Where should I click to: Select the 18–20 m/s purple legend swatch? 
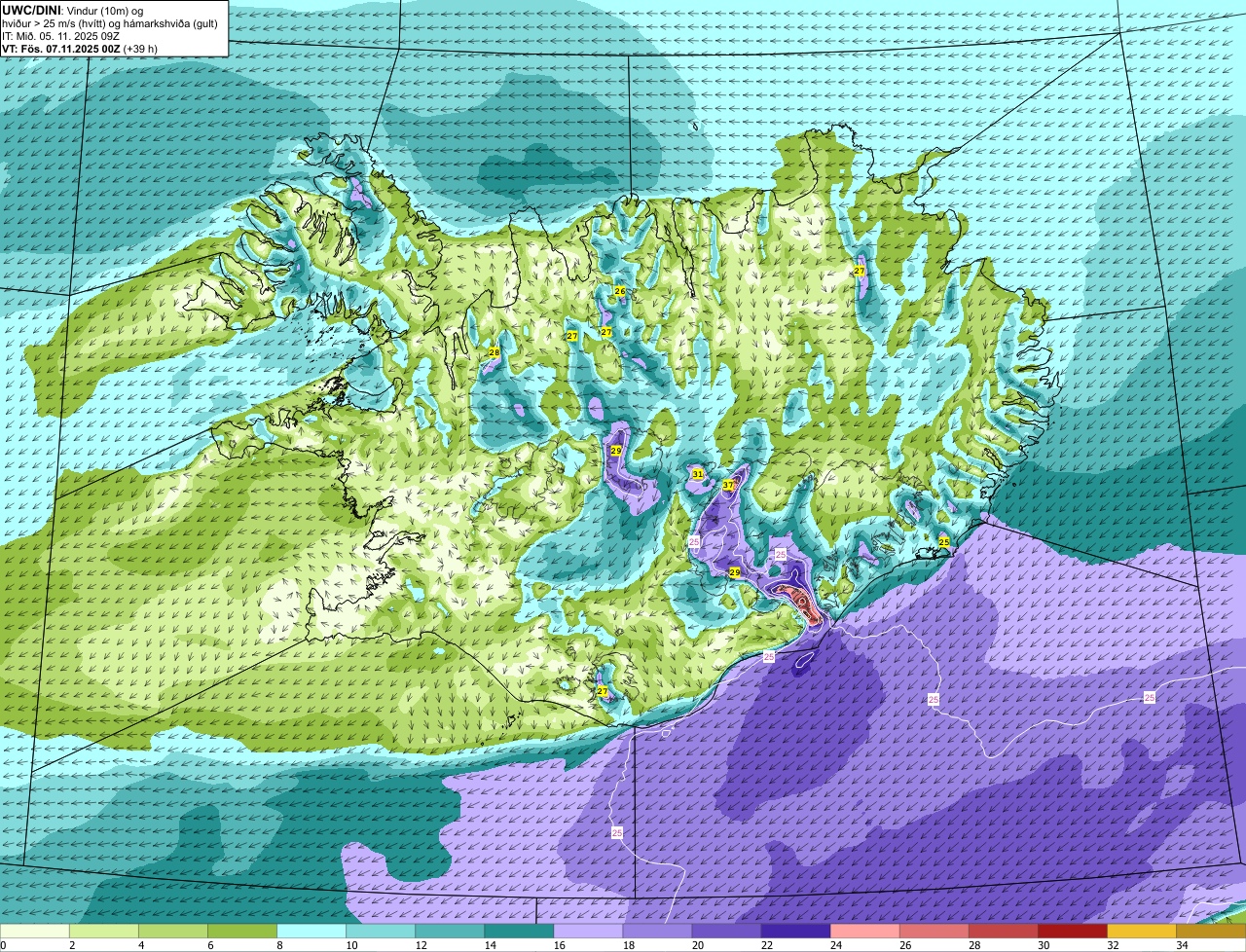tap(657, 932)
